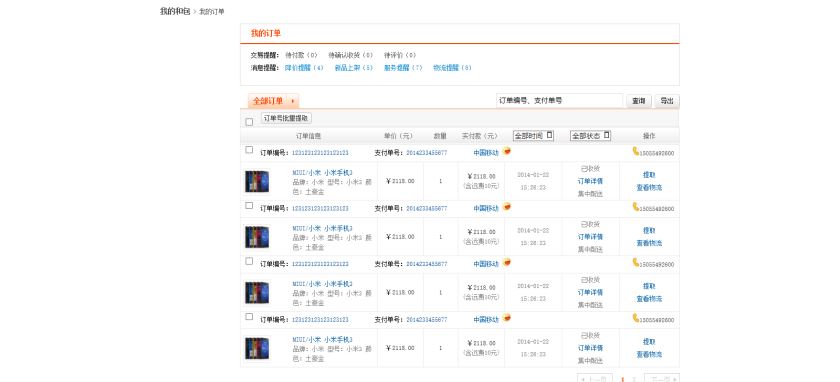Open the fourth order's MIUI/小米 product title
This screenshot has height=382, width=840.
pyautogui.click(x=322, y=340)
